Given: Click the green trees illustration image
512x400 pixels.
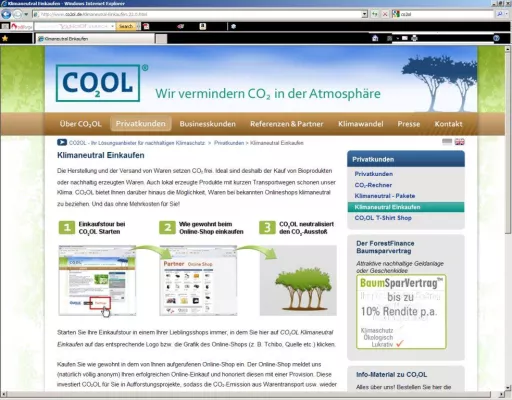Looking at the screenshot, I should coord(298,280).
